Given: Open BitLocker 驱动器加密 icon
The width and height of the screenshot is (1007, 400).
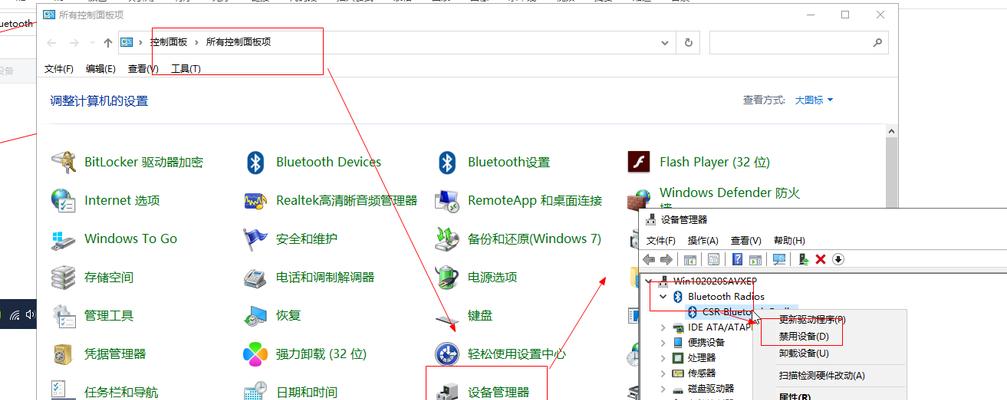Looking at the screenshot, I should [63, 162].
